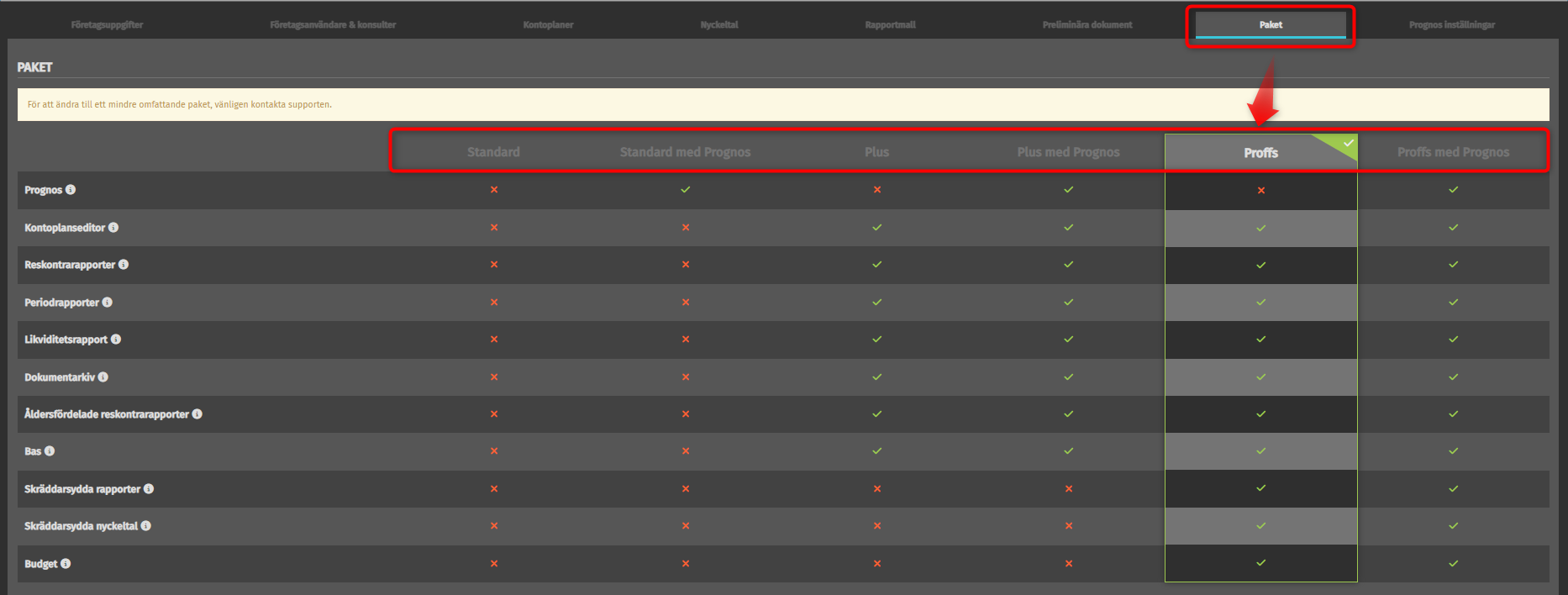
Task: Go to the Kontoplaner tab
Action: pos(548,25)
